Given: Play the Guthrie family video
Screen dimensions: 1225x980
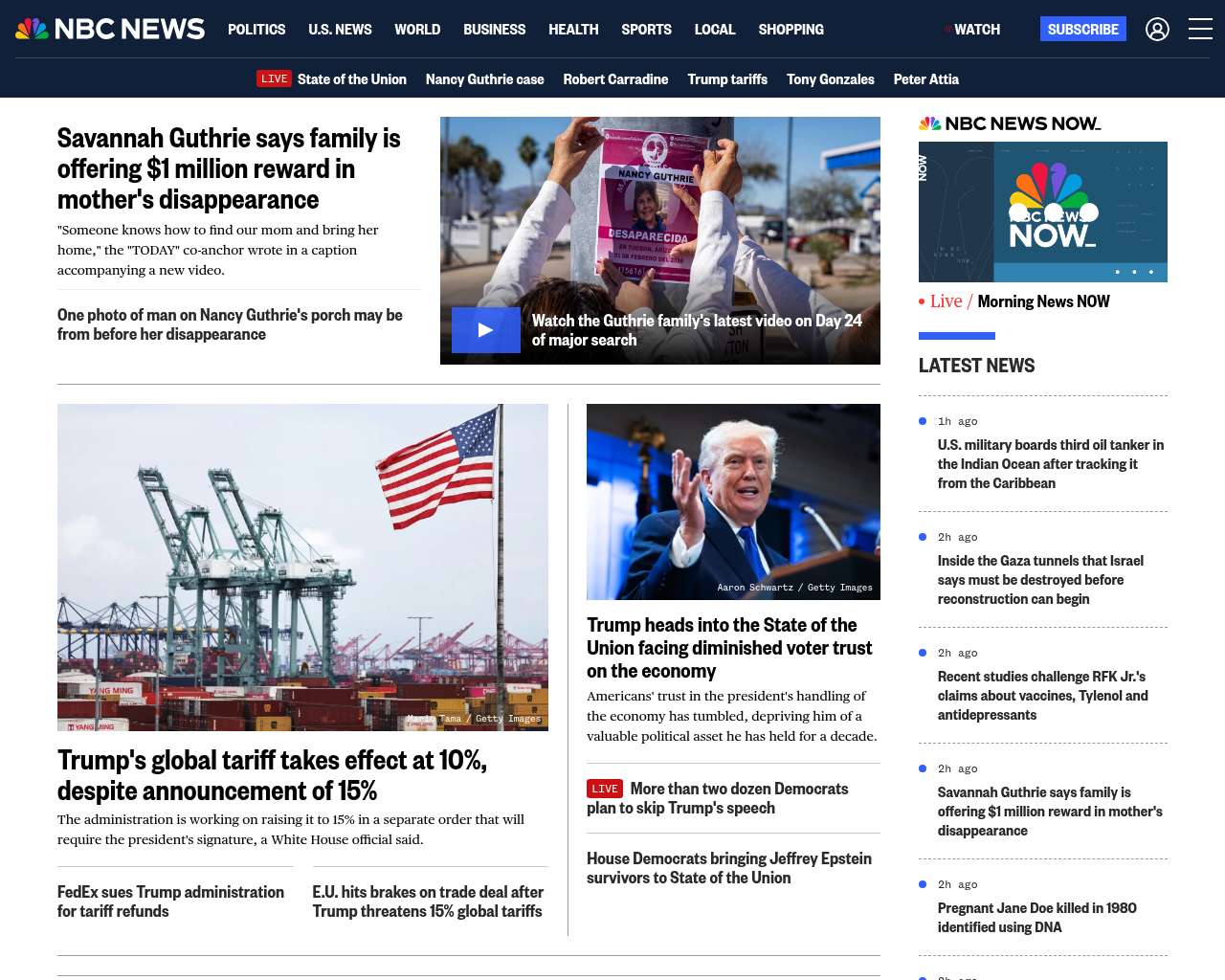Looking at the screenshot, I should tap(486, 330).
